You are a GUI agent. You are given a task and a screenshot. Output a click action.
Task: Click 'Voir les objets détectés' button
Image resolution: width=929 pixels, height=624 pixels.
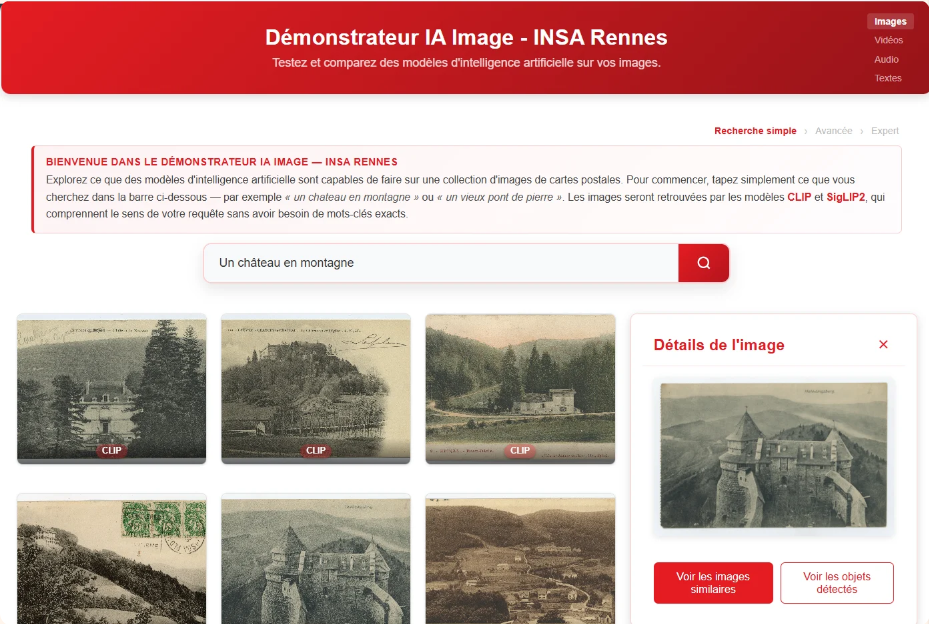(x=837, y=583)
